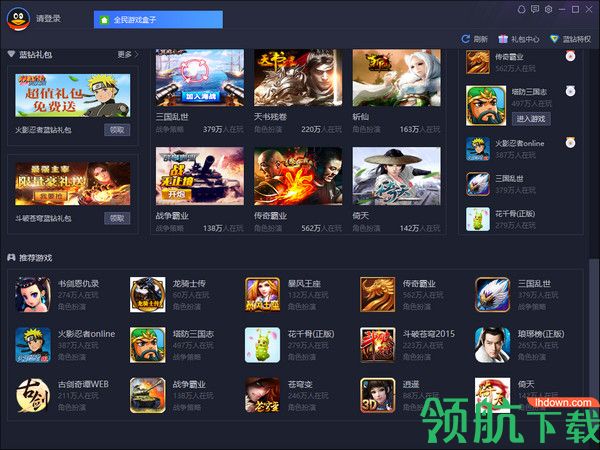The image size is (600, 450).
Task: Open the notification bell icon in title bar
Action: (521, 9)
